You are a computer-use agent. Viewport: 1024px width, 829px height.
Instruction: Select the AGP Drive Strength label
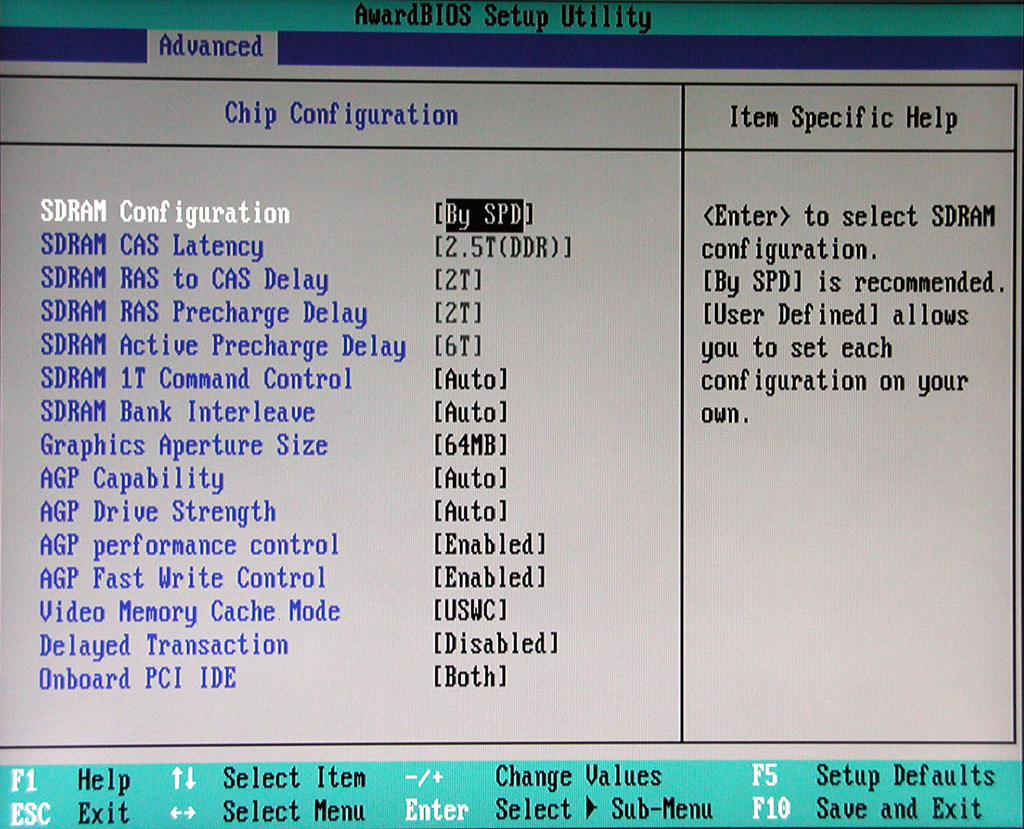tap(158, 512)
